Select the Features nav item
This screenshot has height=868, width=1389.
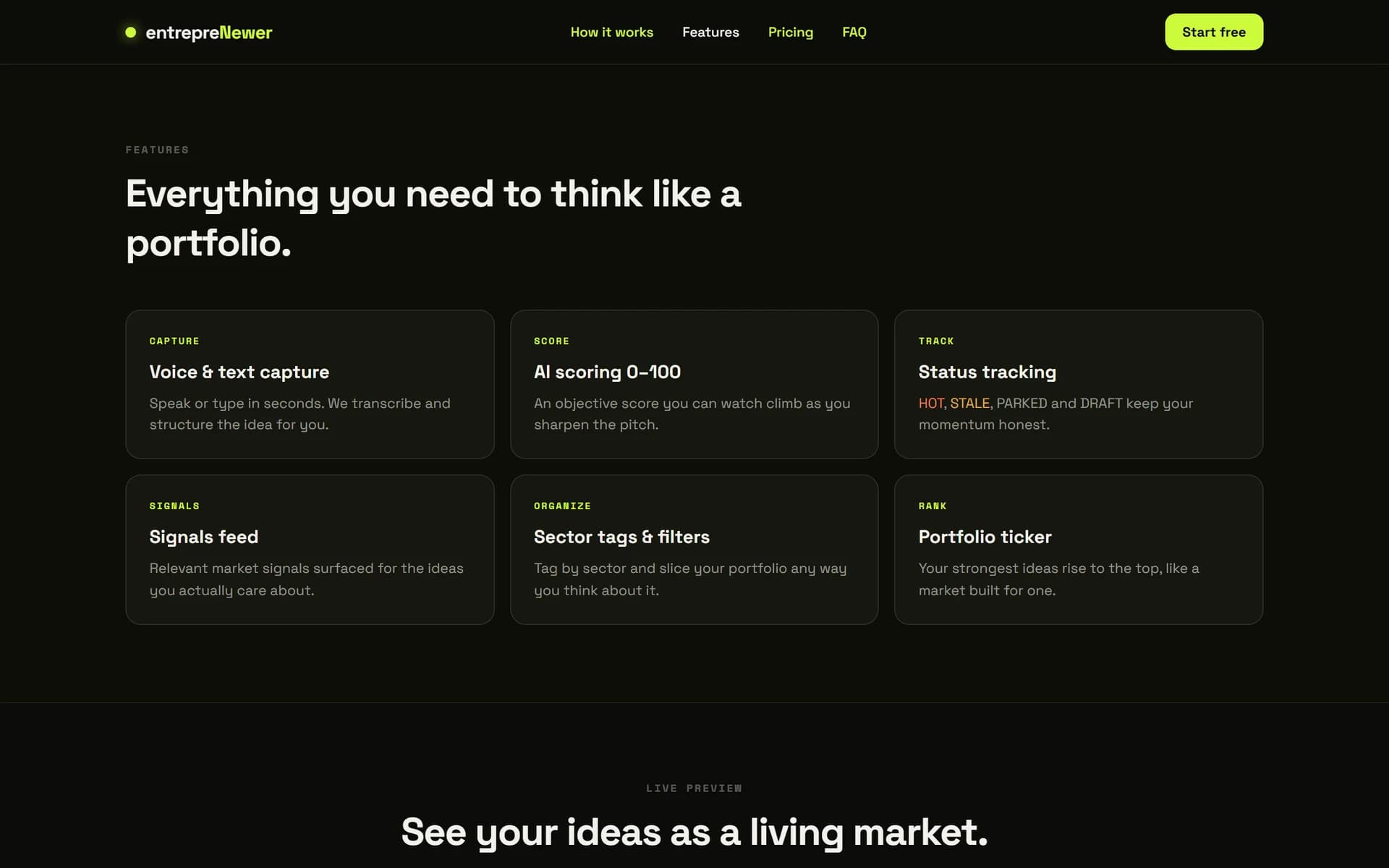click(710, 33)
